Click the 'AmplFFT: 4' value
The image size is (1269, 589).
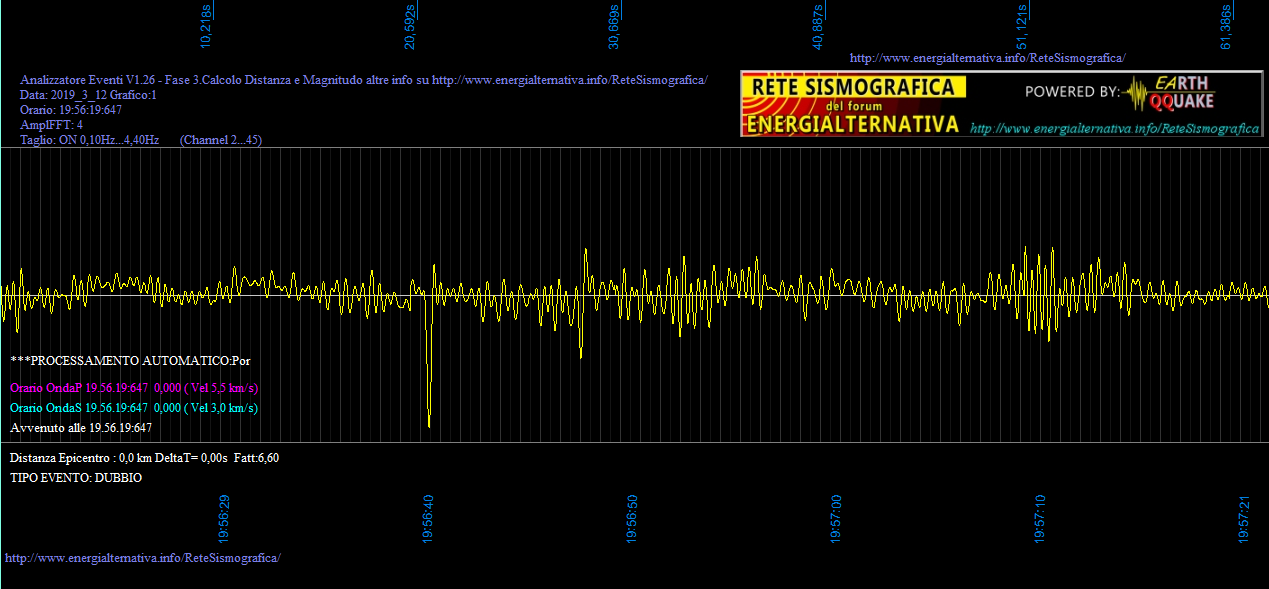[x=51, y=125]
